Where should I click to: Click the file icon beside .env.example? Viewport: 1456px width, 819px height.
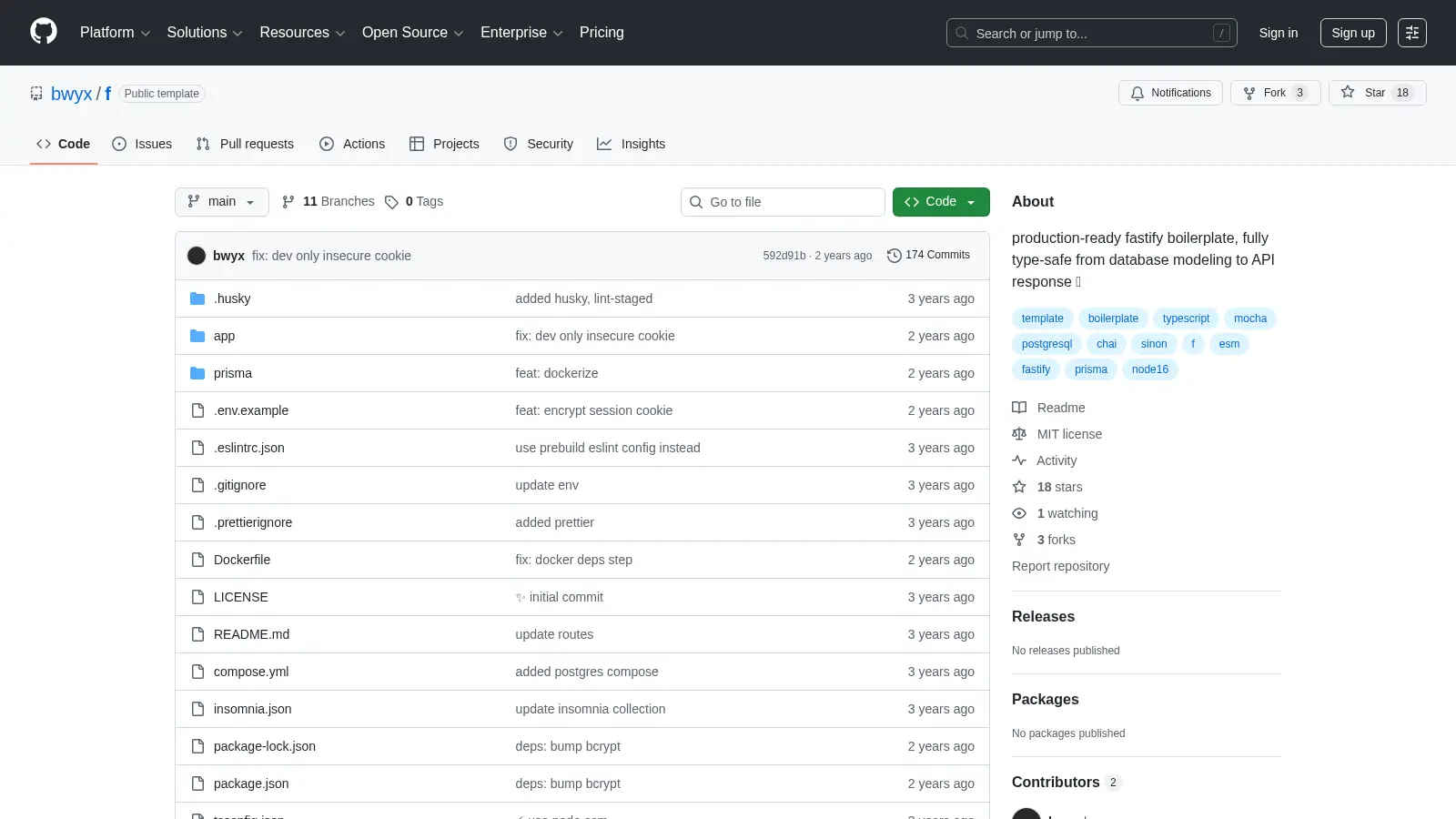click(197, 410)
